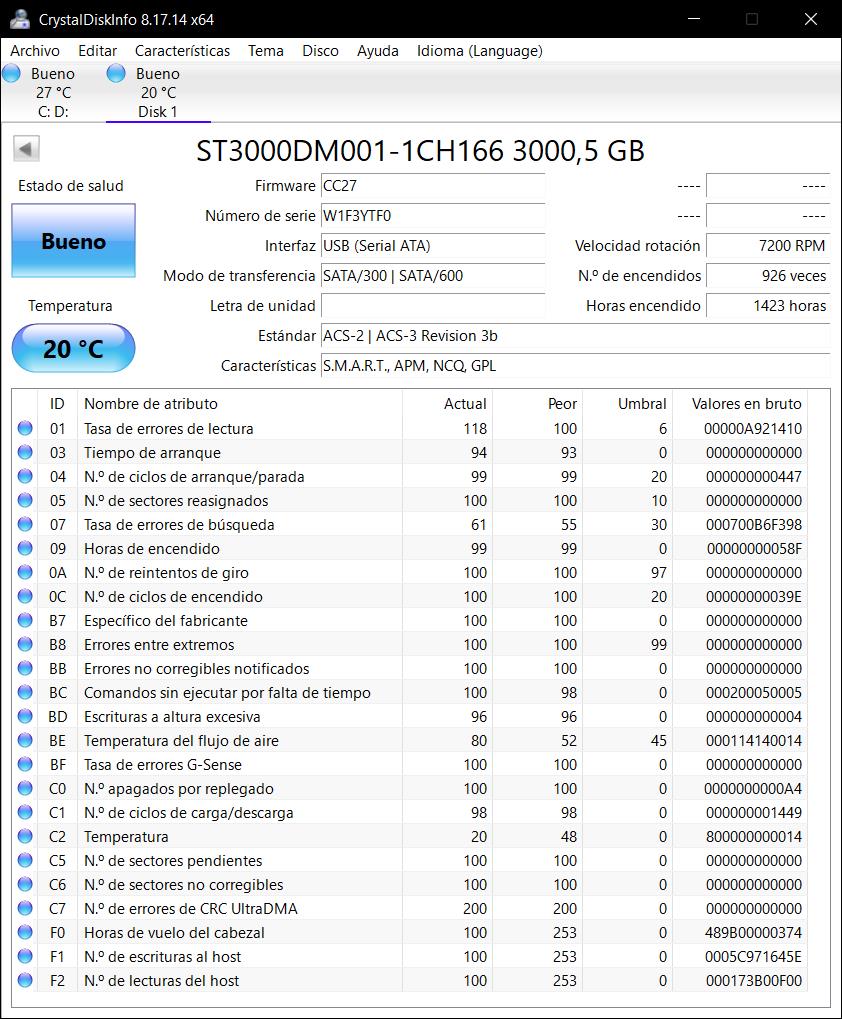Click status orb of G-Sense error rate row
Viewport: 842px width, 1019px height.
click(x=25, y=765)
